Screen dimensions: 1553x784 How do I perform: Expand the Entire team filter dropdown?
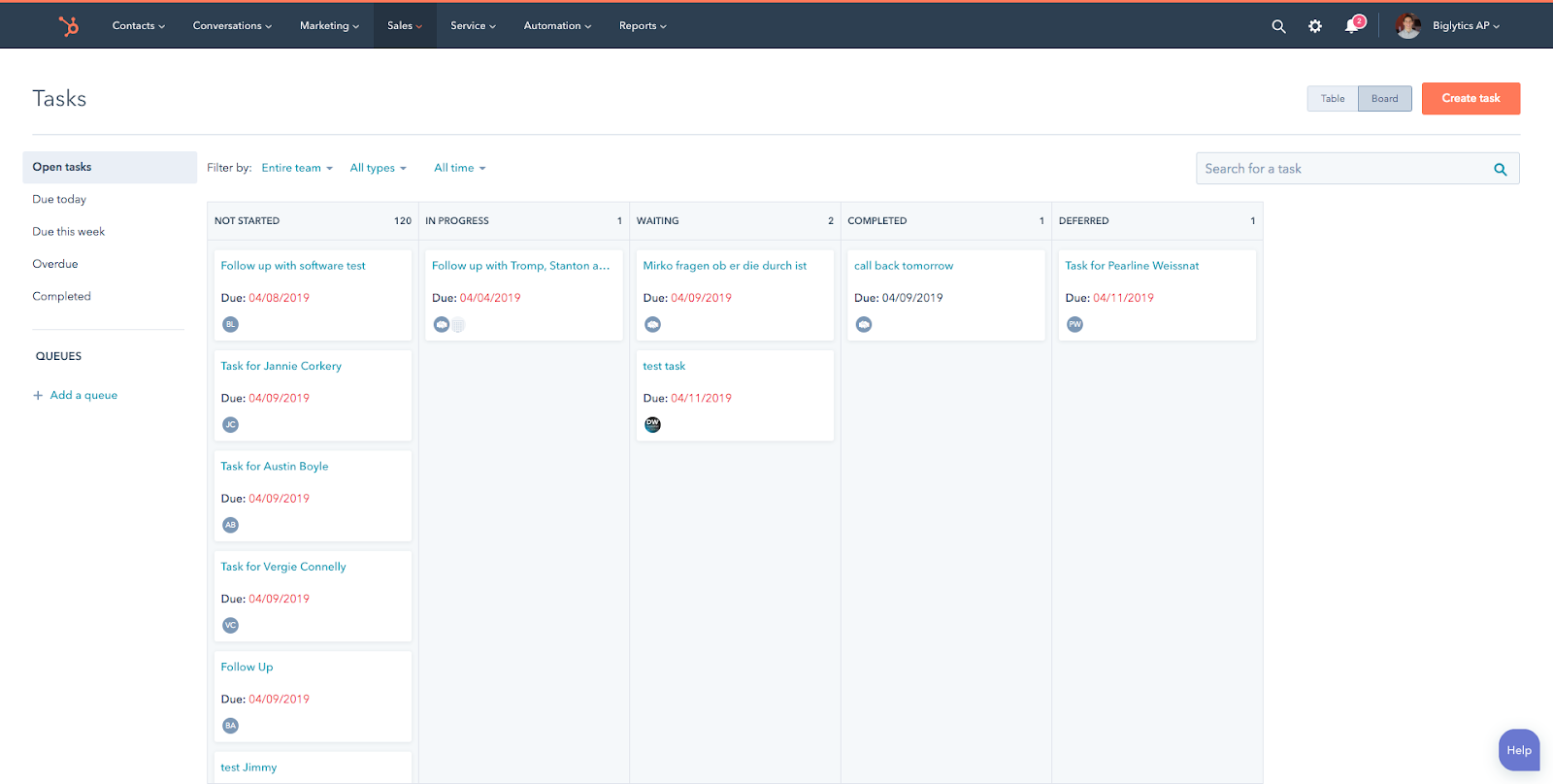(297, 168)
